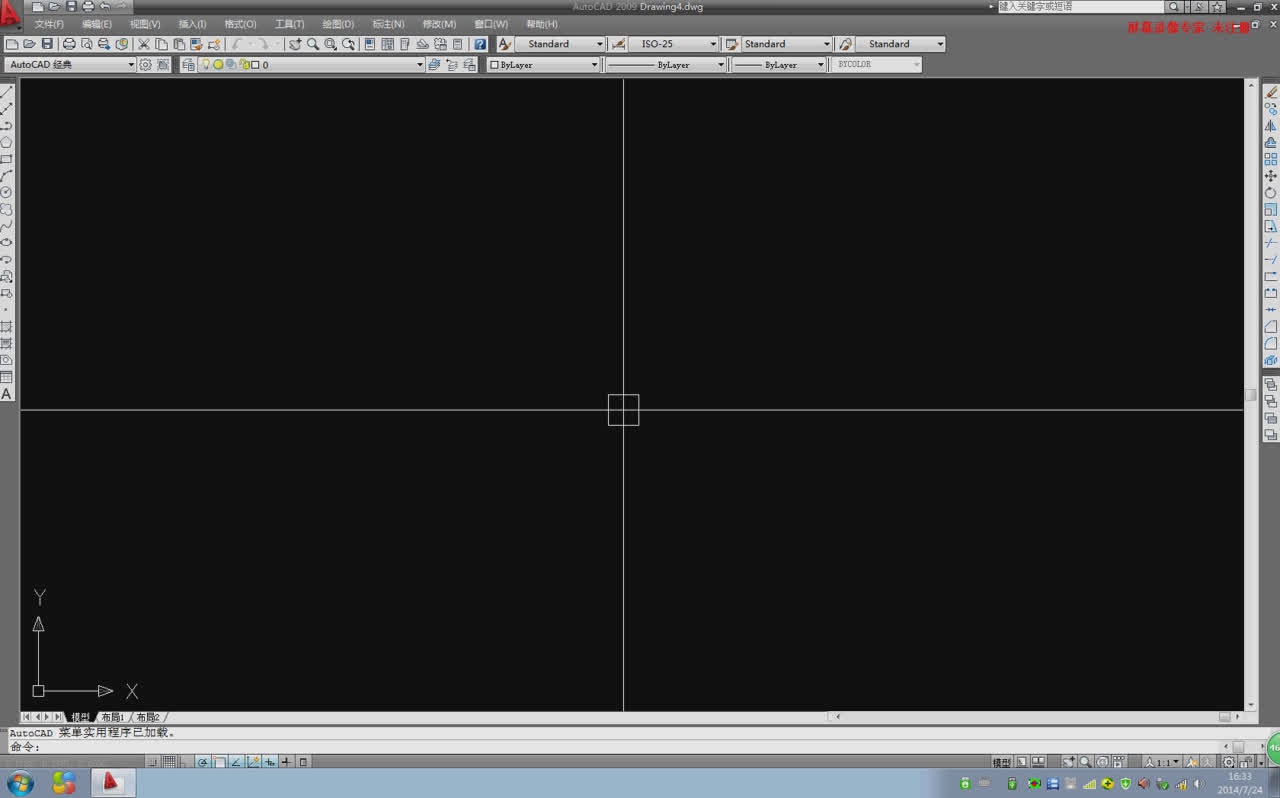Select the Multiline Text A tool
Viewport: 1280px width, 798px height.
tap(6, 394)
